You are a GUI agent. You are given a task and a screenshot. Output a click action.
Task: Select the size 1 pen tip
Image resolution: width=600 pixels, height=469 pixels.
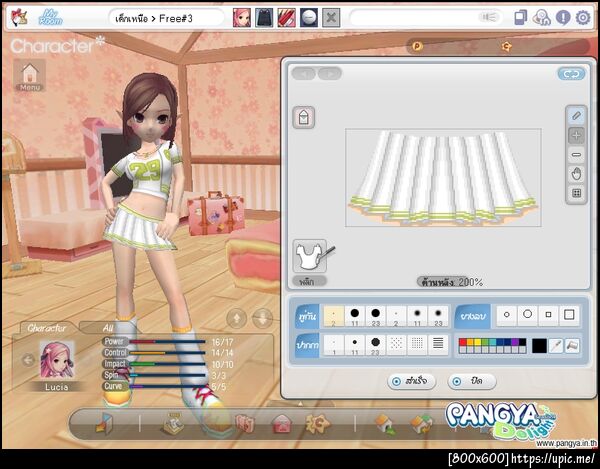point(334,345)
